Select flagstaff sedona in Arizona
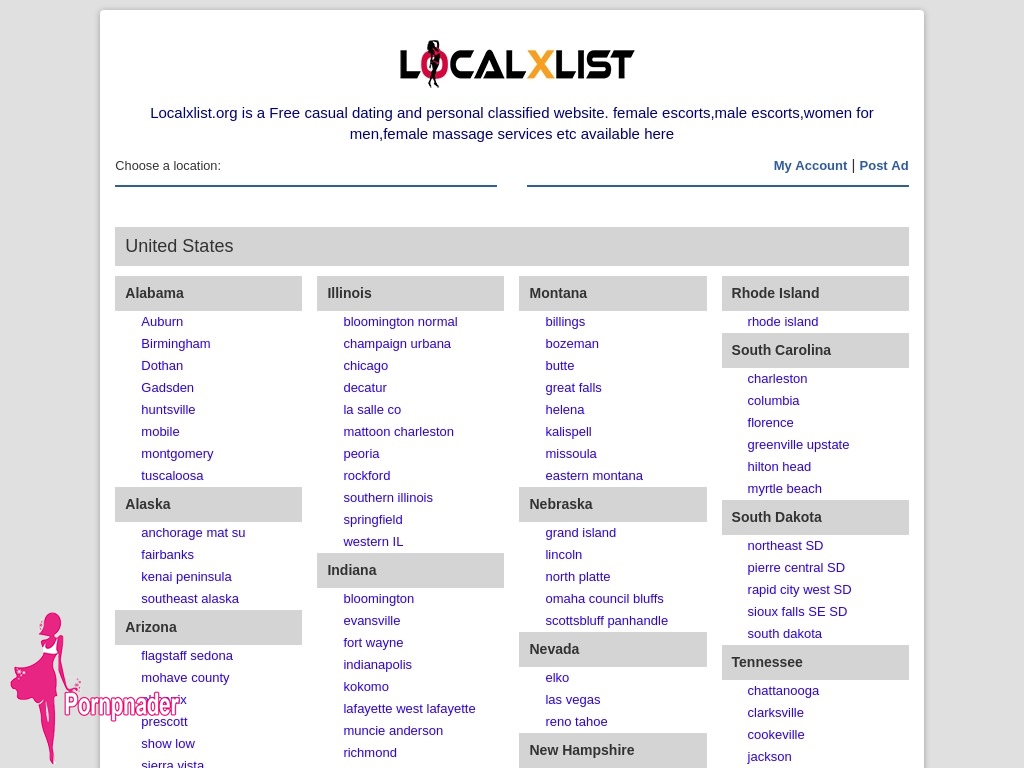Image resolution: width=1024 pixels, height=768 pixels. pyautogui.click(x=187, y=656)
